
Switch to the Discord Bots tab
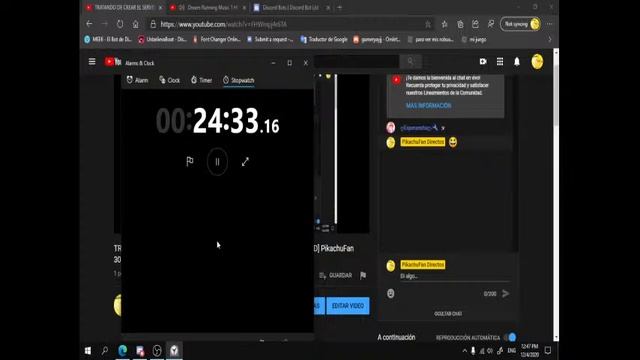[291, 7]
